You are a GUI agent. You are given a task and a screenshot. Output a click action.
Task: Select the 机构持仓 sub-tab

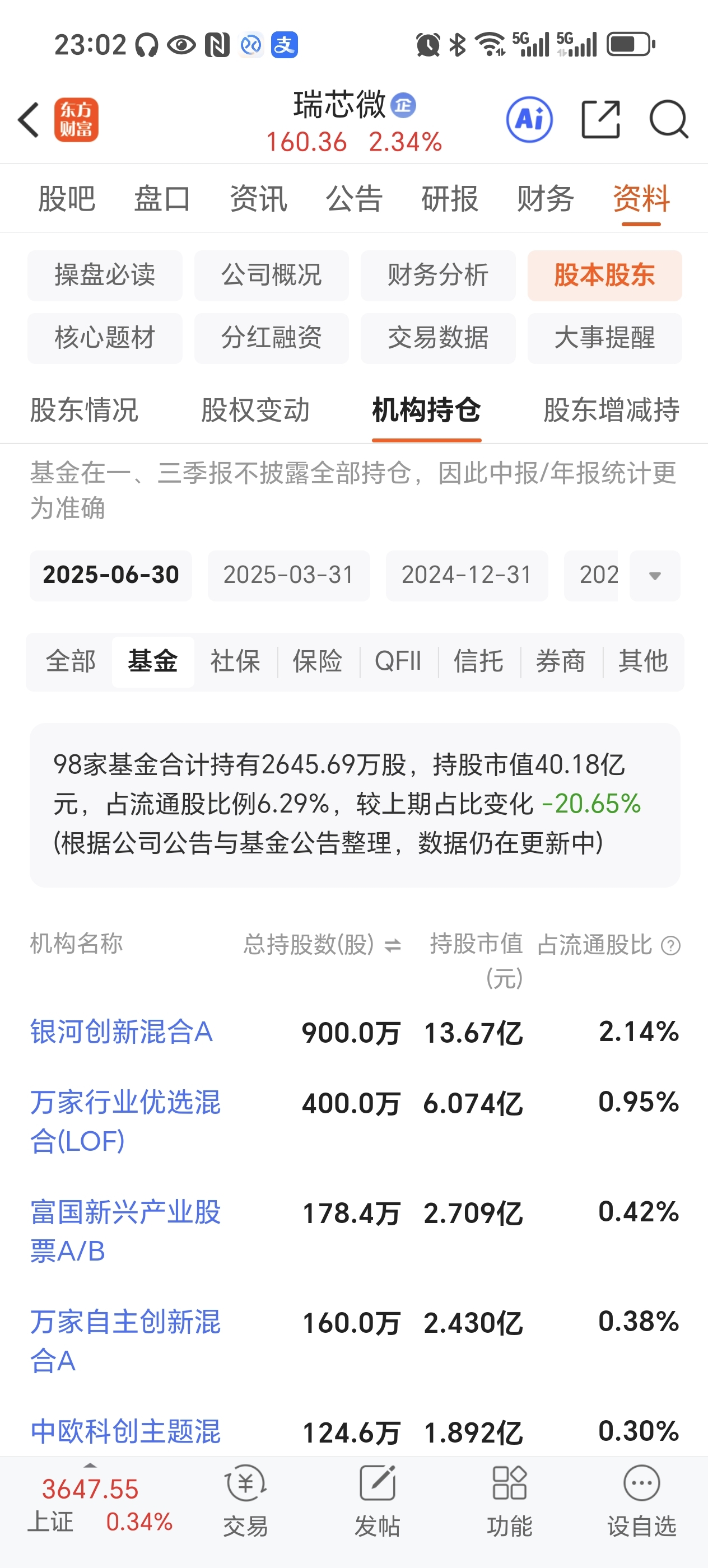pyautogui.click(x=427, y=410)
